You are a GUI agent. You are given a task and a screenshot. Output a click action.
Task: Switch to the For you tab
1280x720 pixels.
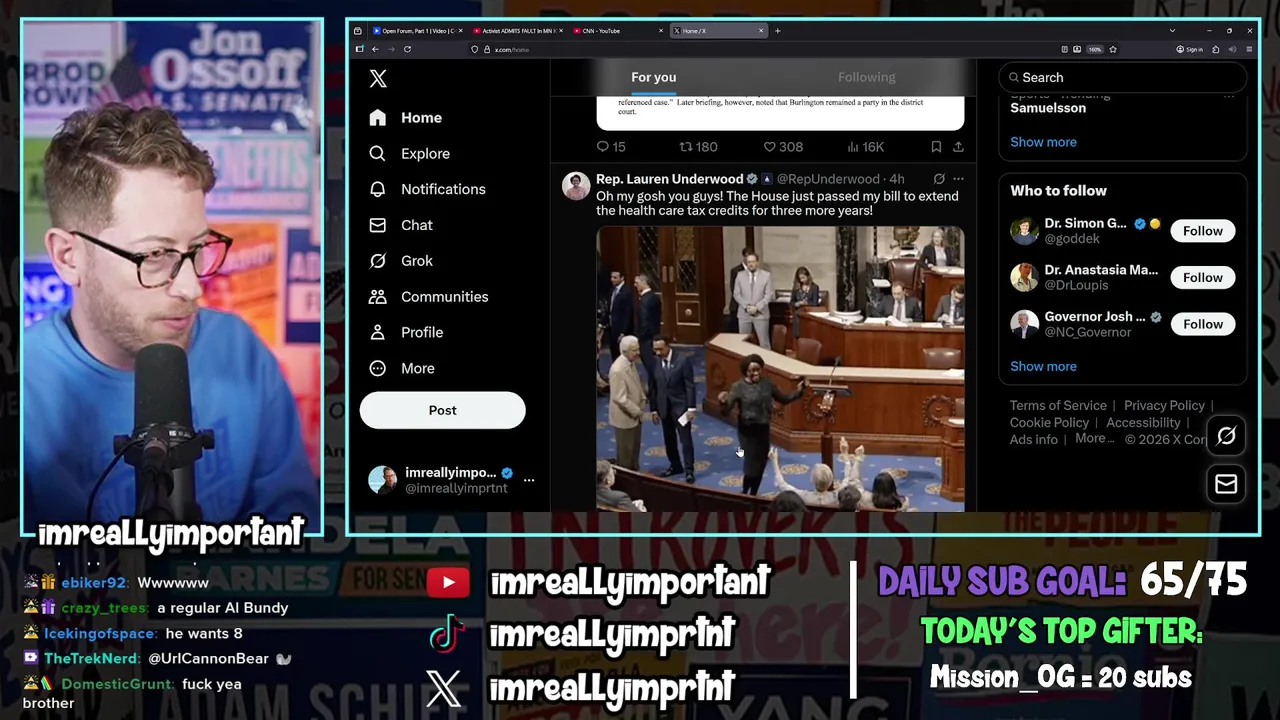click(x=653, y=77)
